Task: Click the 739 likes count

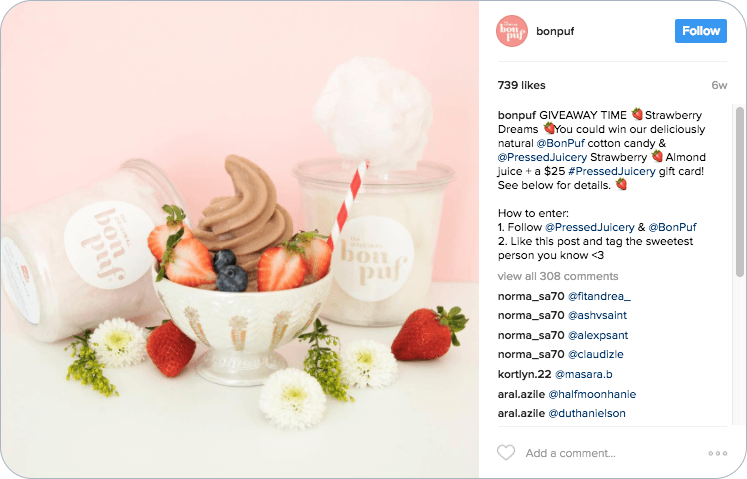Action: [522, 85]
